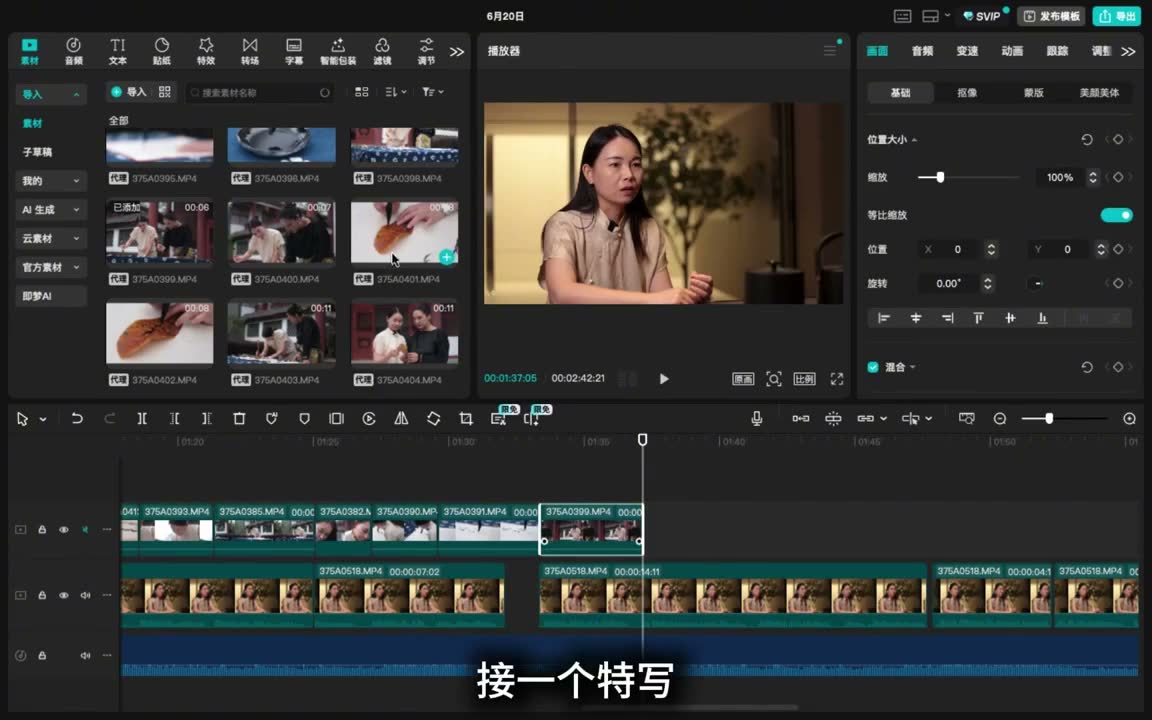Click the player focus scan icon

coord(774,379)
